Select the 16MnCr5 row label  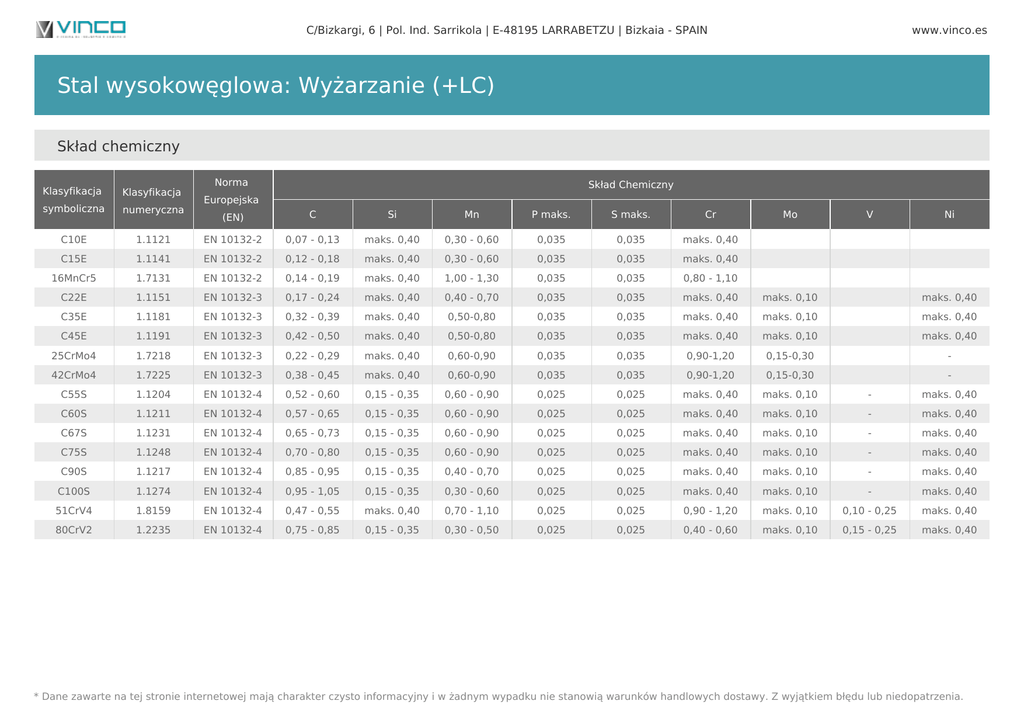[73, 278]
